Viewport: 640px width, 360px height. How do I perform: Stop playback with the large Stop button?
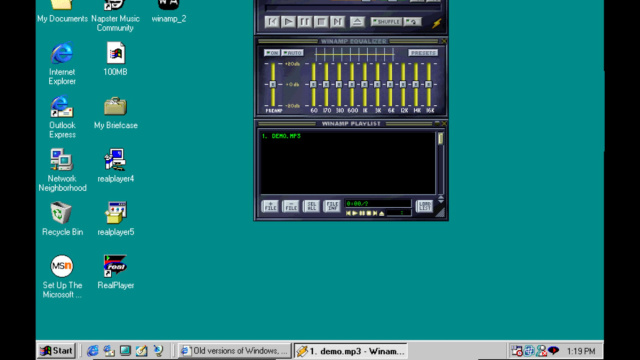click(321, 22)
